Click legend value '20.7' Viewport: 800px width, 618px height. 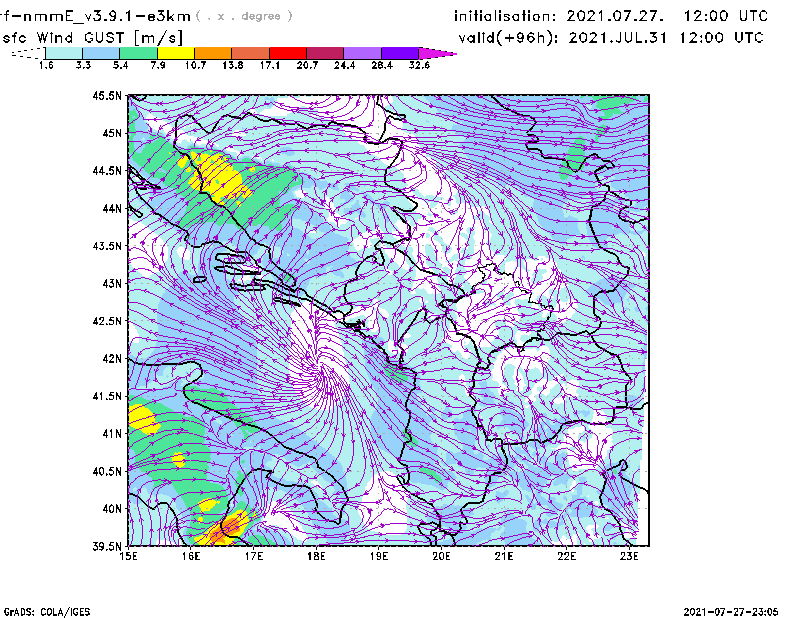(307, 65)
